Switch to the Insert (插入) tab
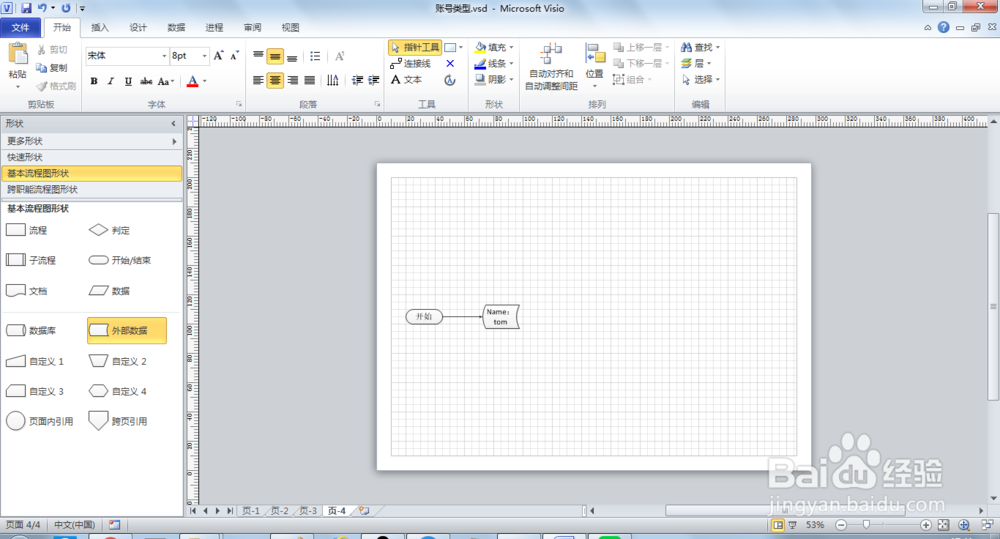The width and height of the screenshot is (1000, 539). point(99,27)
